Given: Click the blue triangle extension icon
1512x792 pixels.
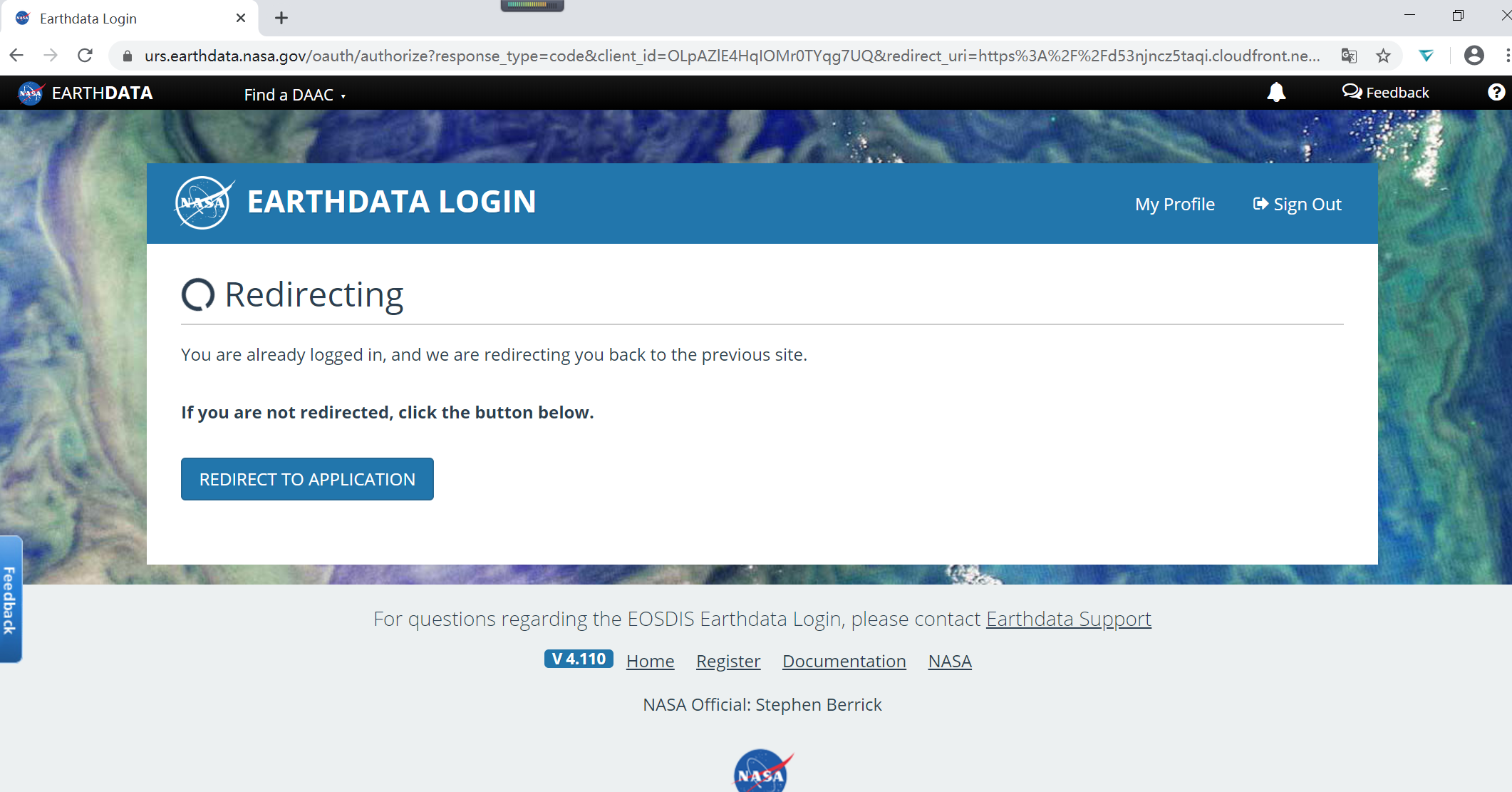Looking at the screenshot, I should tap(1426, 56).
